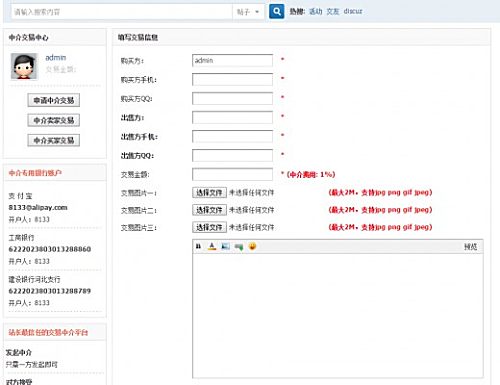
Task: Click the 支付宝 label in sidebar
Action: point(20,196)
